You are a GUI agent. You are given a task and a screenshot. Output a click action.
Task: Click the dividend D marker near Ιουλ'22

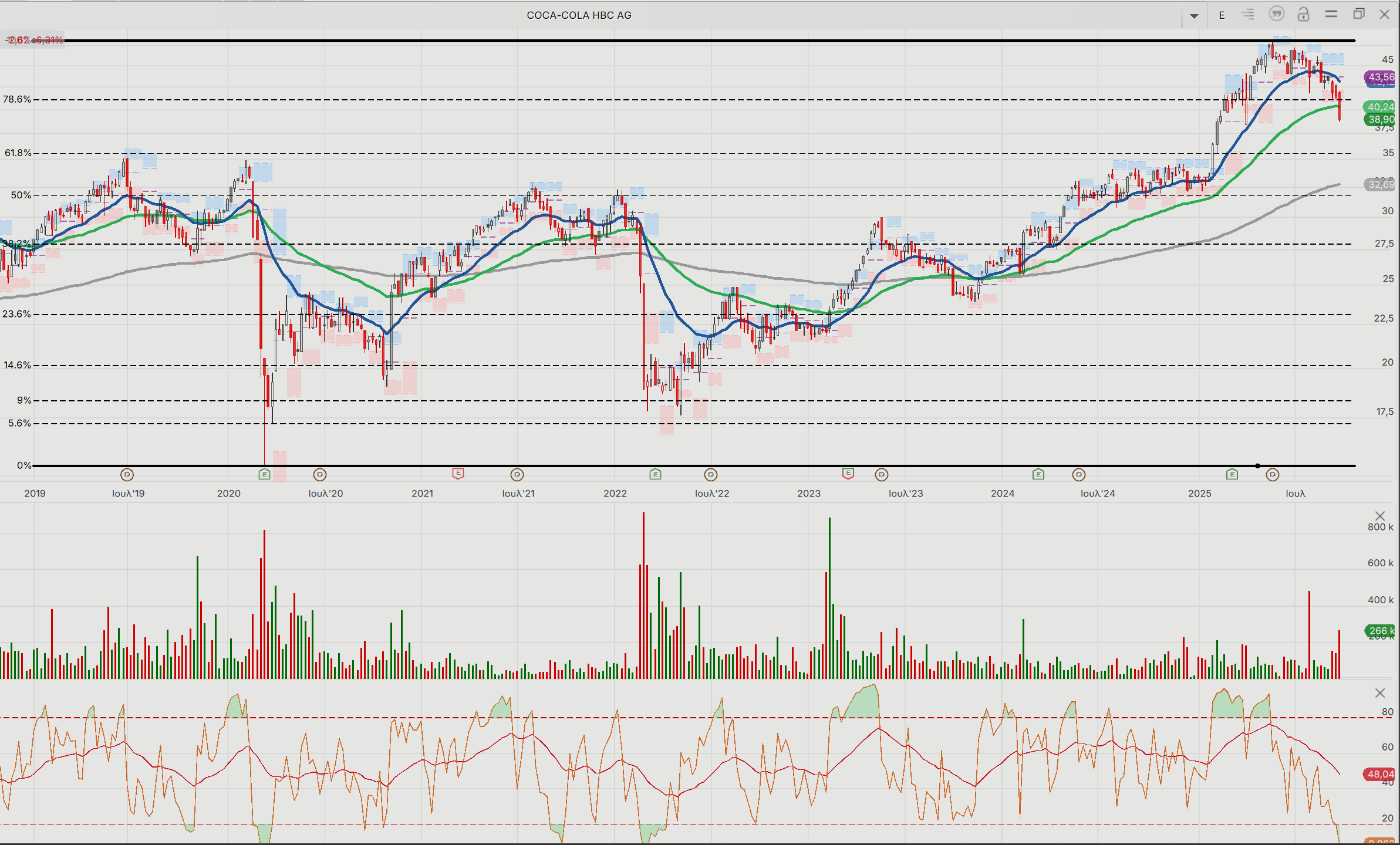pos(710,474)
